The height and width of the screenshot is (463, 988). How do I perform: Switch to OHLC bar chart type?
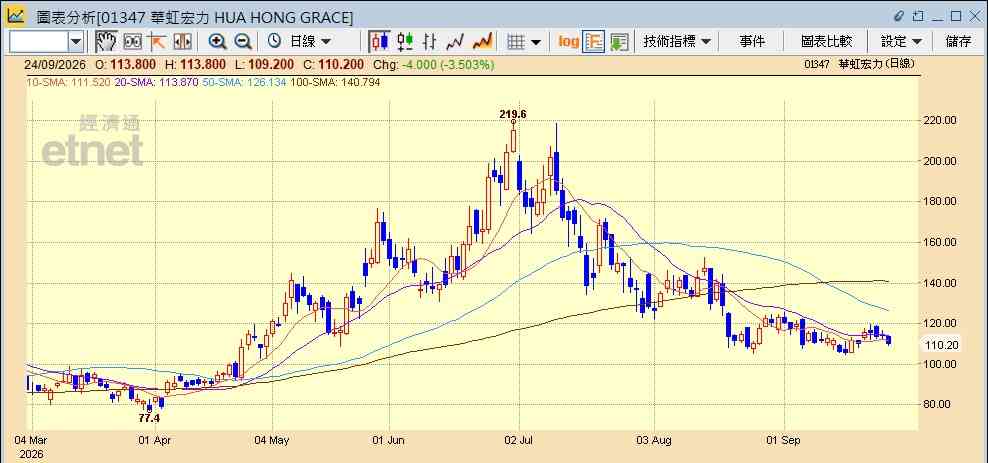[430, 42]
